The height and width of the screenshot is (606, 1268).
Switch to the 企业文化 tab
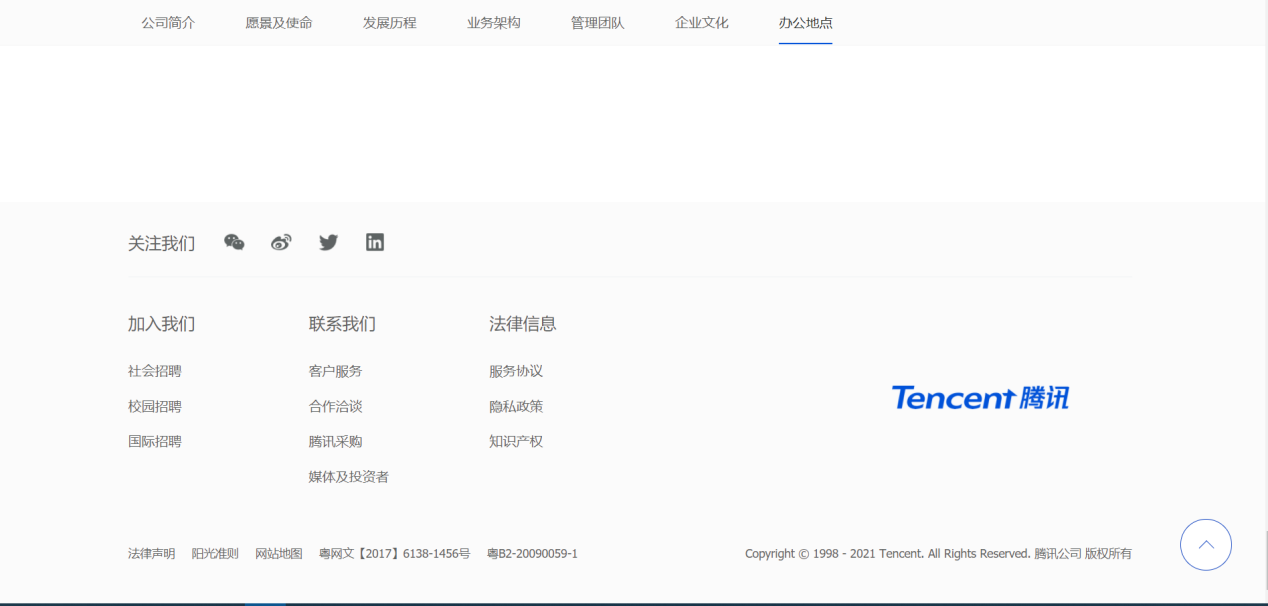(x=702, y=22)
